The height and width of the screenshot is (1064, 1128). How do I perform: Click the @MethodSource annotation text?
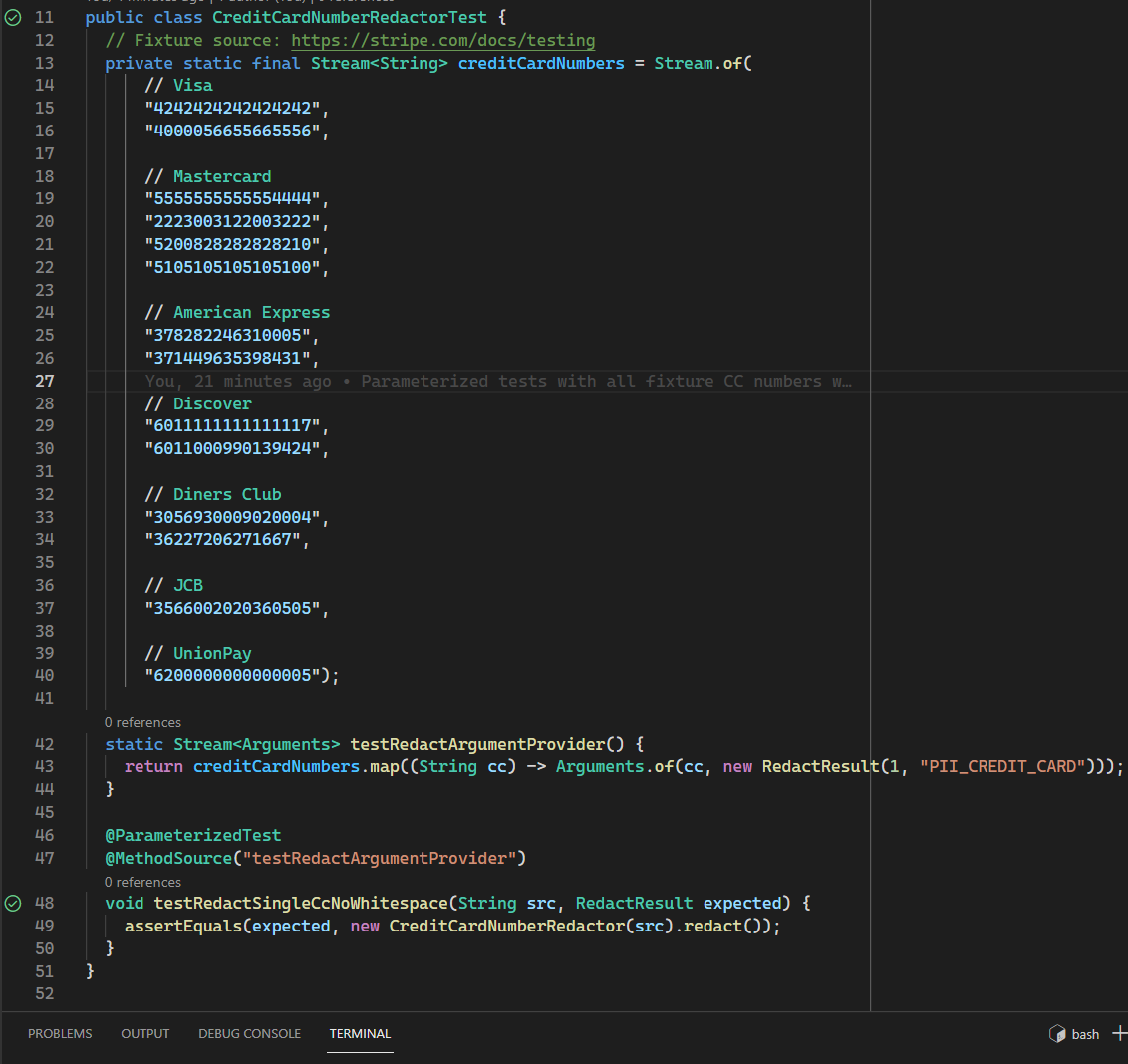169,857
